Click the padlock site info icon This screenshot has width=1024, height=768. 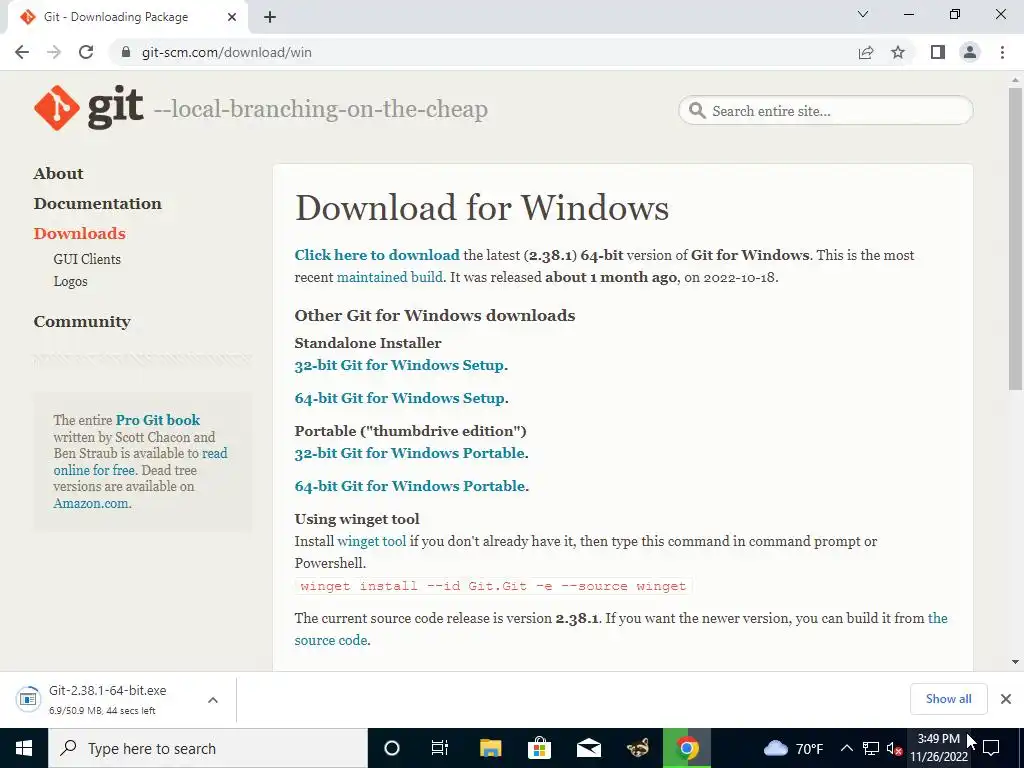coord(126,52)
